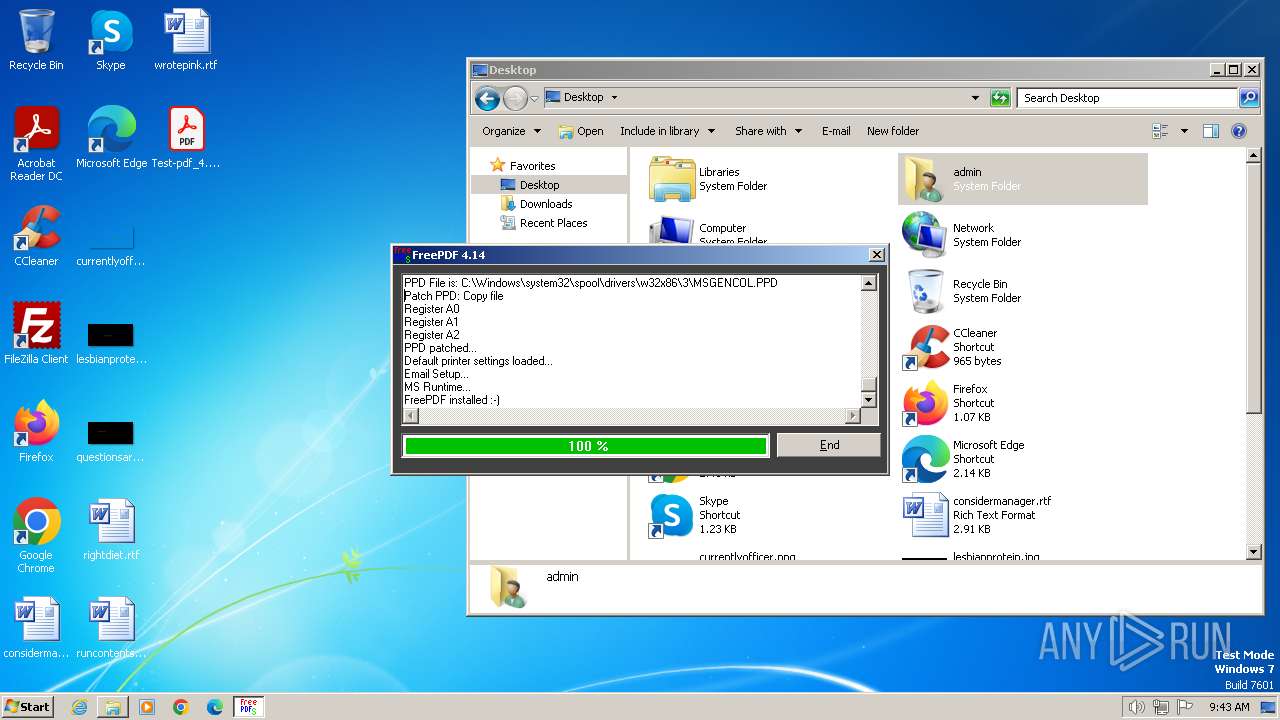Open the address bar history dropdown
The image size is (1280, 720).
tap(975, 98)
